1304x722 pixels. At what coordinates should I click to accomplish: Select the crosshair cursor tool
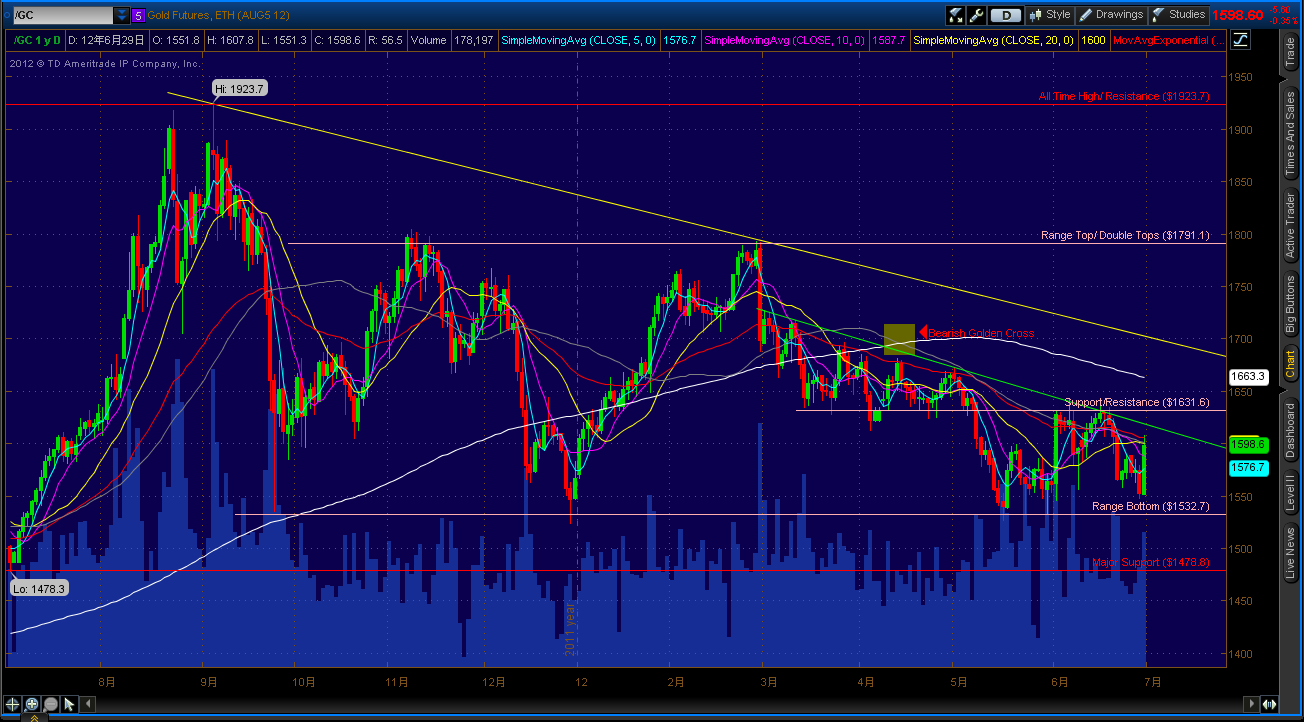(12, 704)
